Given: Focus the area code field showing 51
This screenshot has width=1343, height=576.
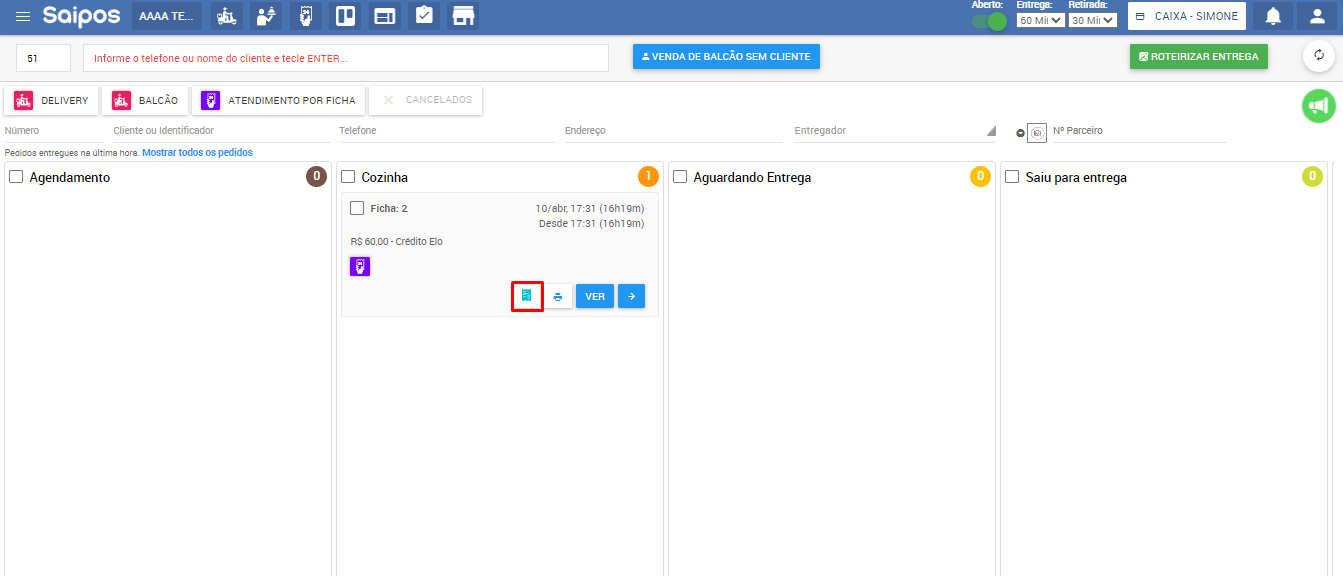Looking at the screenshot, I should click(44, 58).
